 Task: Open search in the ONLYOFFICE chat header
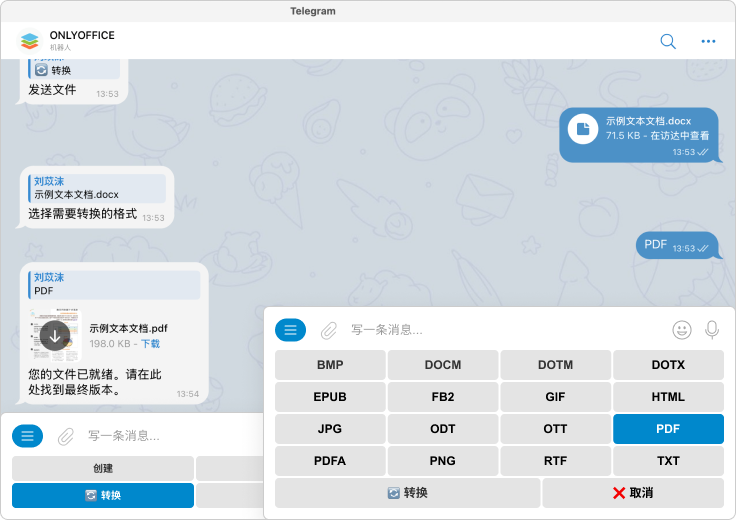667,41
